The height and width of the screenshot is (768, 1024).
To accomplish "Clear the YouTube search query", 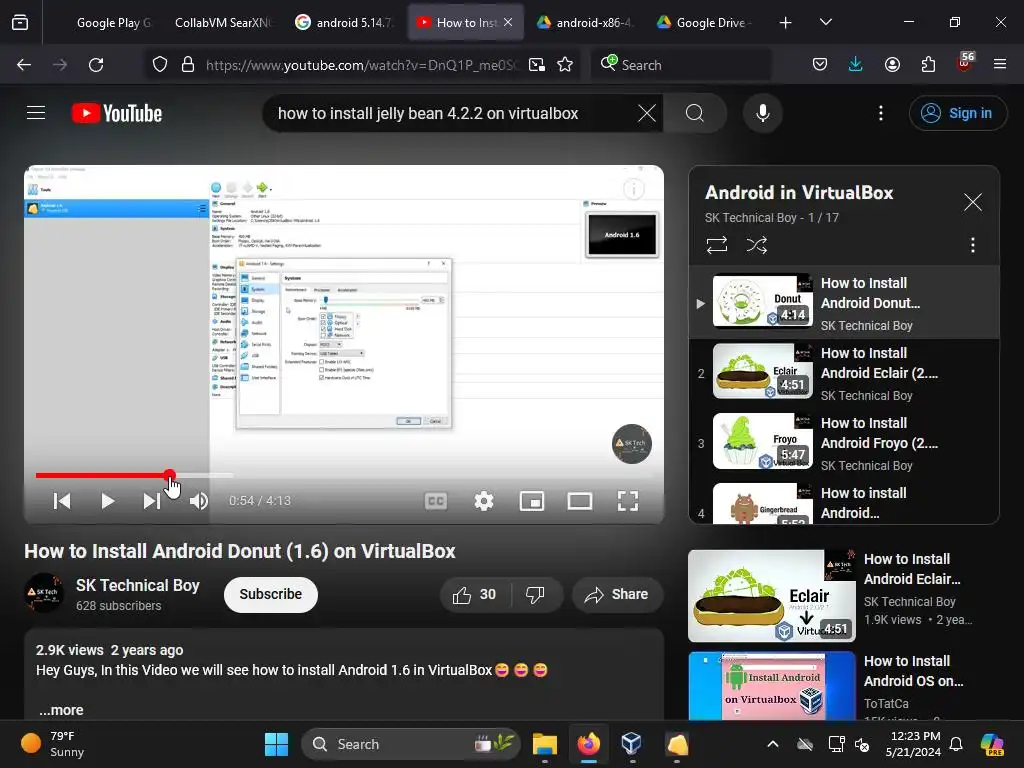I will pyautogui.click(x=647, y=113).
